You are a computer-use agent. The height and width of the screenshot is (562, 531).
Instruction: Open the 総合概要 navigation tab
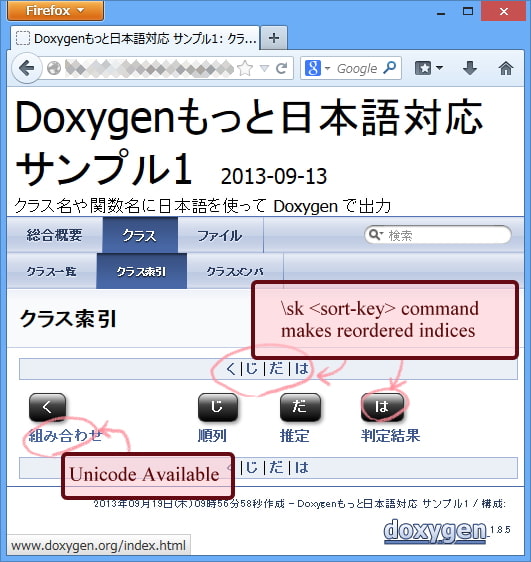tap(54, 235)
